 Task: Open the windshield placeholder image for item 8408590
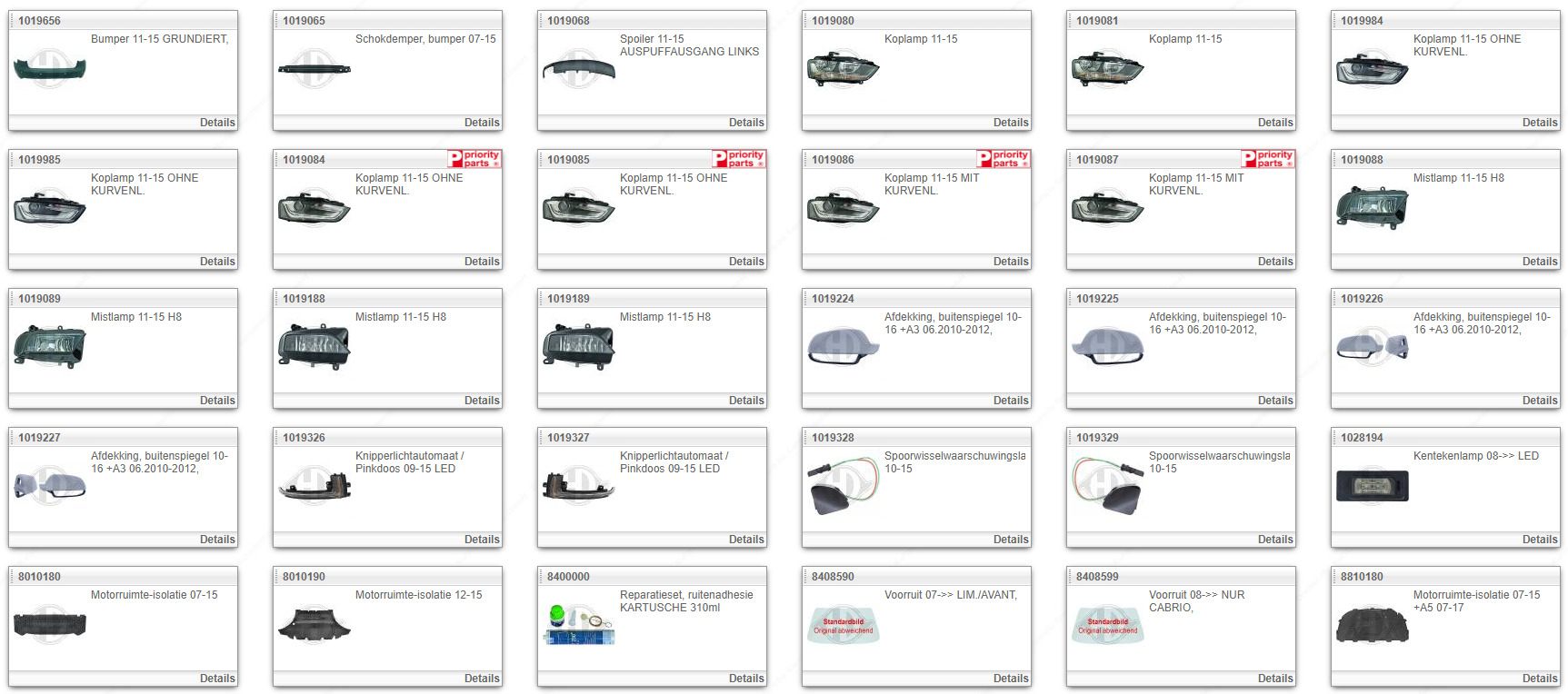[x=843, y=625]
